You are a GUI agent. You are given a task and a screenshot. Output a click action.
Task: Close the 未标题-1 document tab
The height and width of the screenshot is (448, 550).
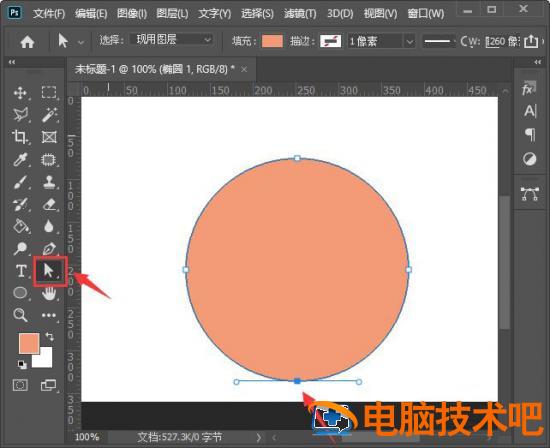click(244, 70)
